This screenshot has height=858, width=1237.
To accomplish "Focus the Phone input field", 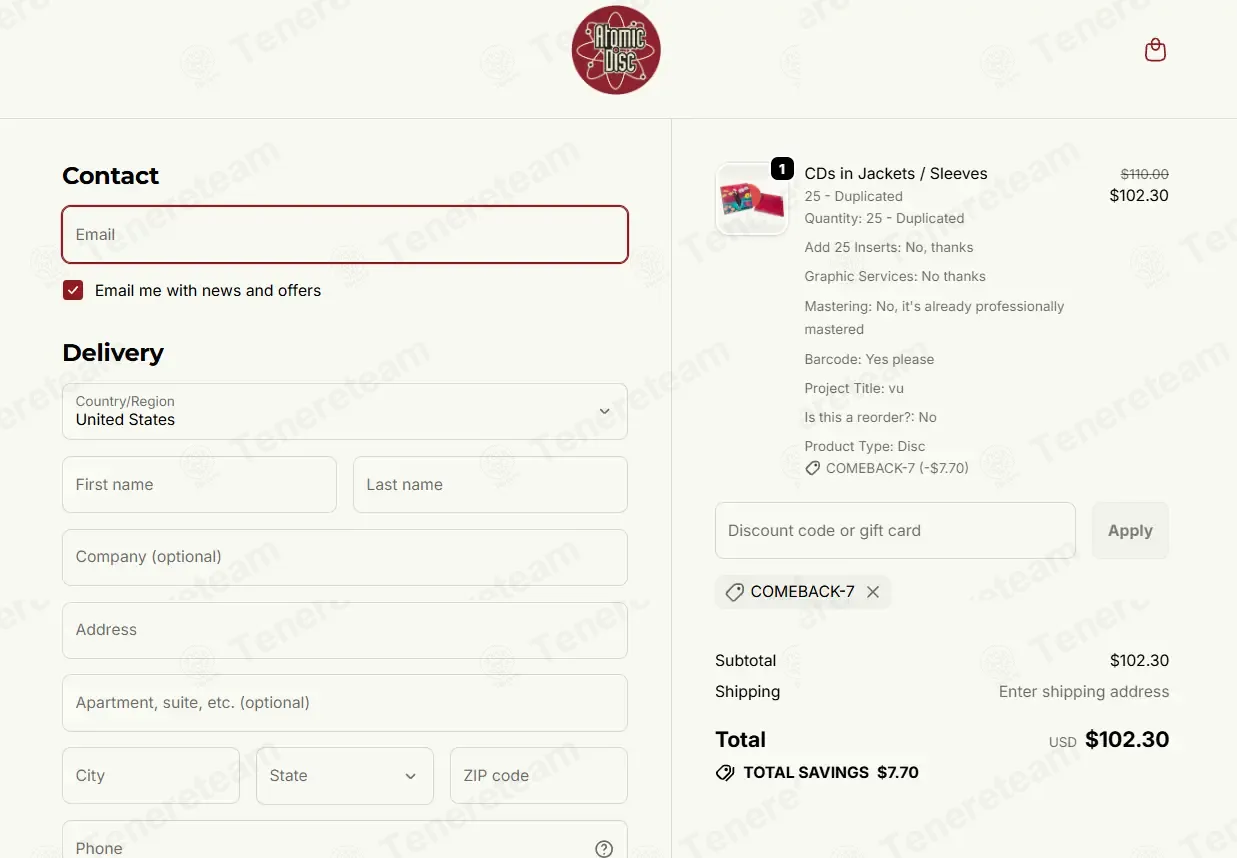I will point(345,840).
